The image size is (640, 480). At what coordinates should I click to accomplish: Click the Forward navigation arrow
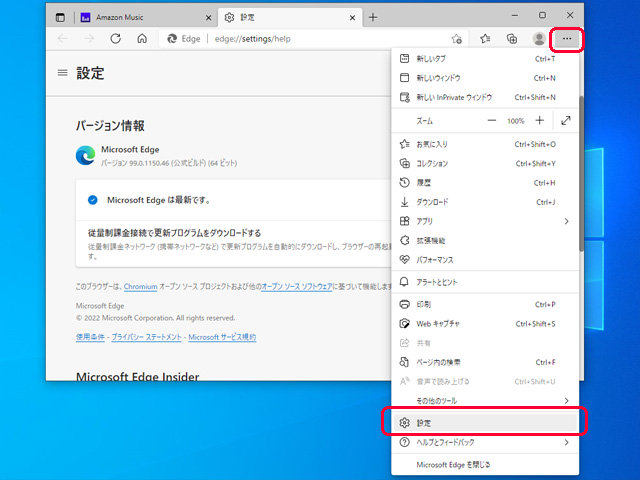[x=89, y=39]
